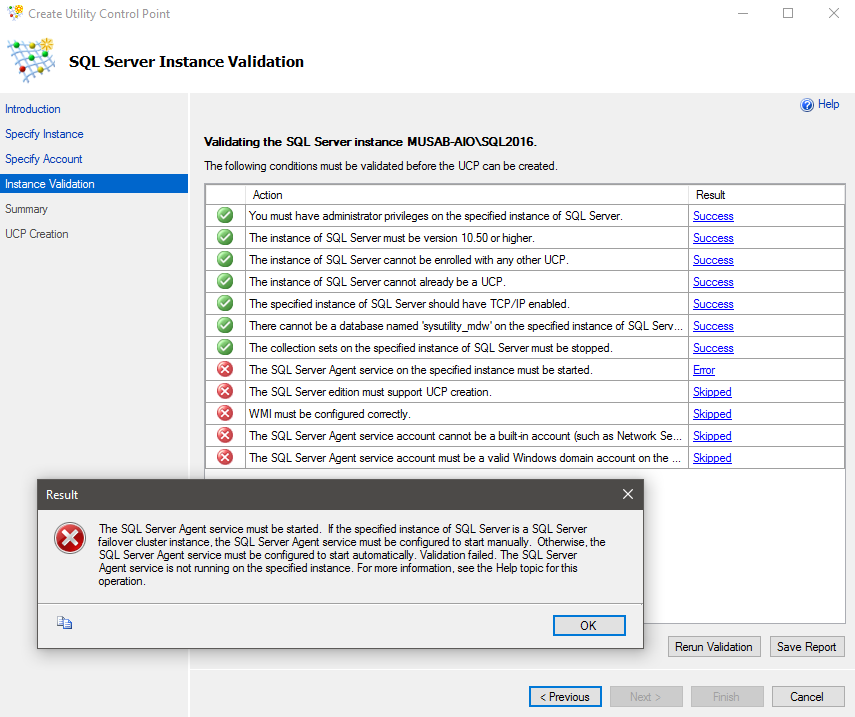
Task: Go to the Introduction wizard page
Action: [33, 109]
